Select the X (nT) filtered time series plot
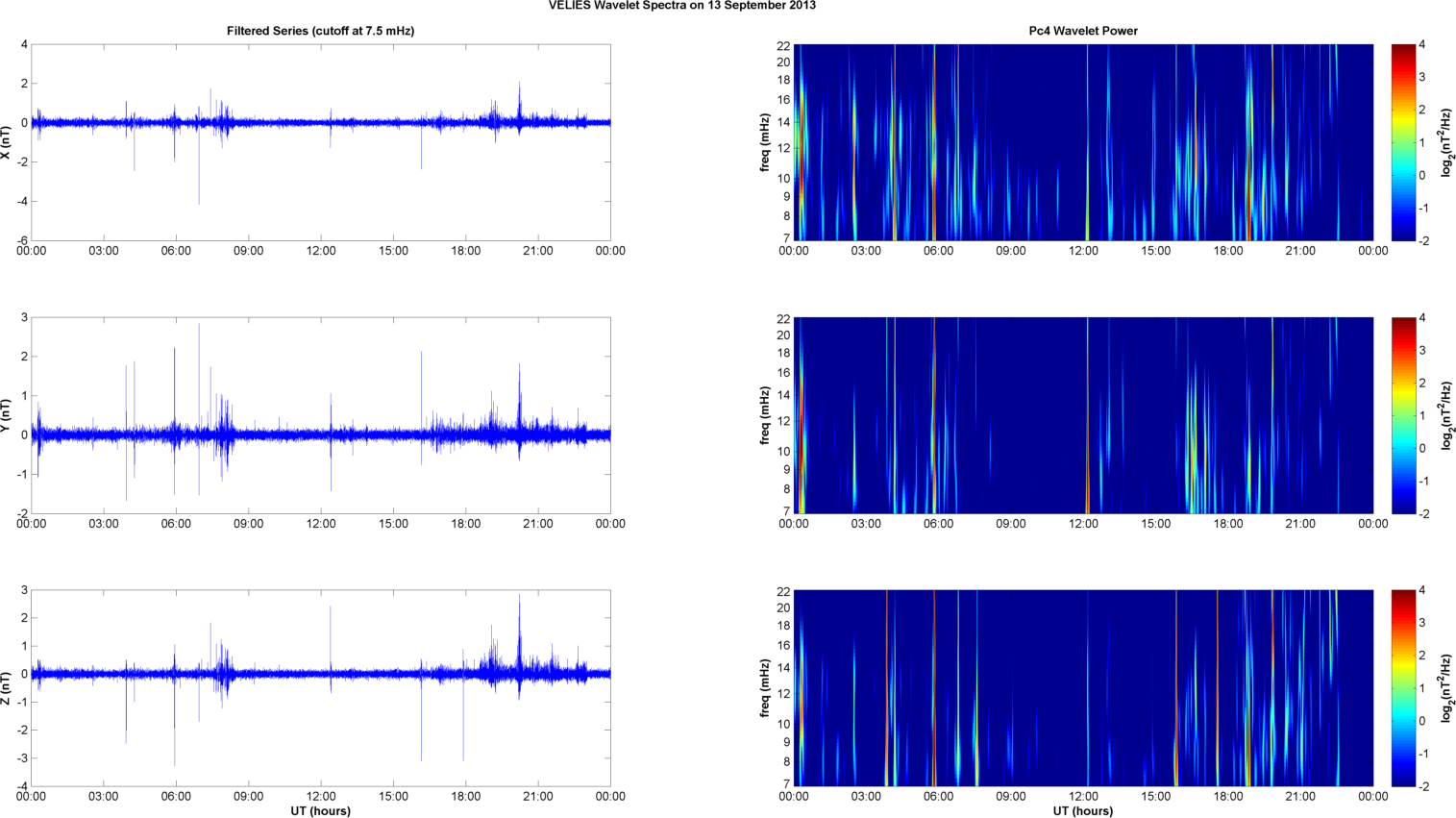 (x=320, y=142)
